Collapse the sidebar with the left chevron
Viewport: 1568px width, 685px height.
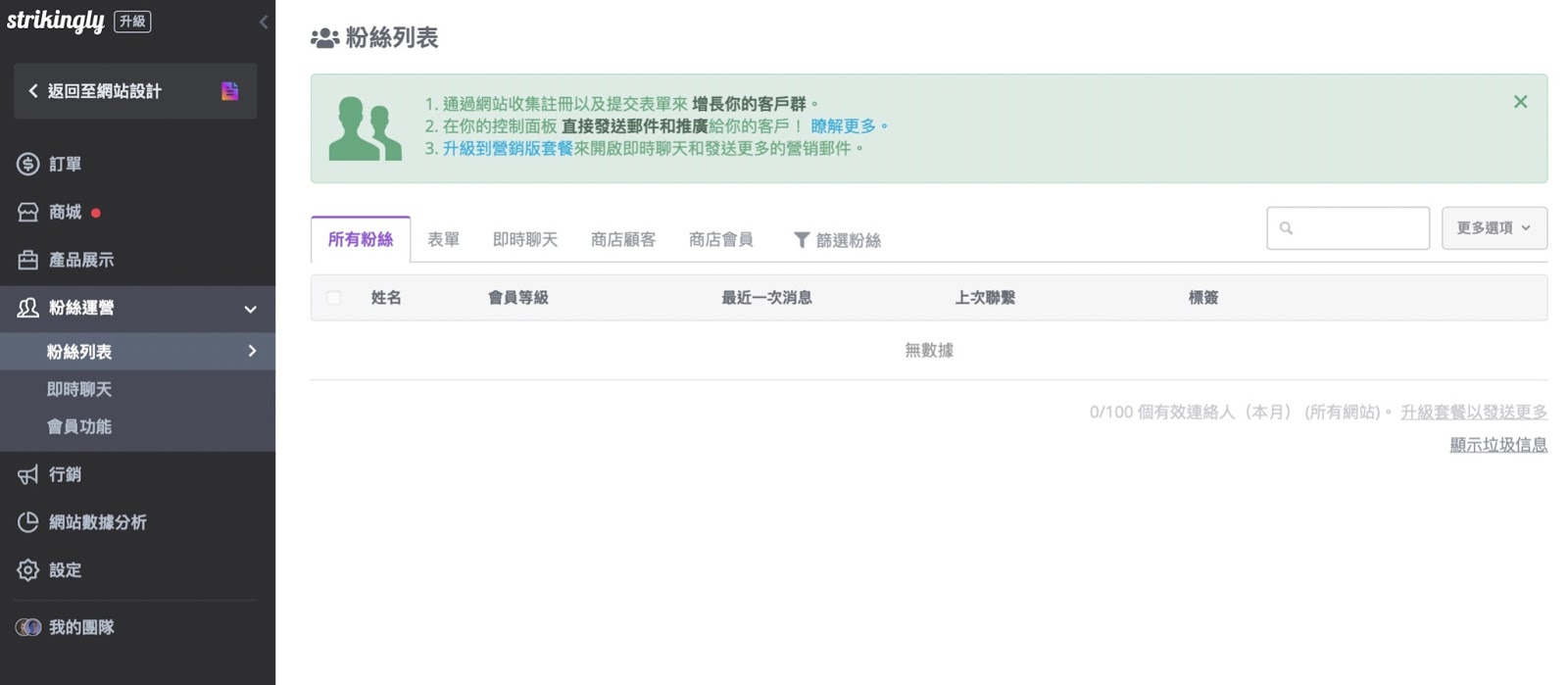pos(263,22)
